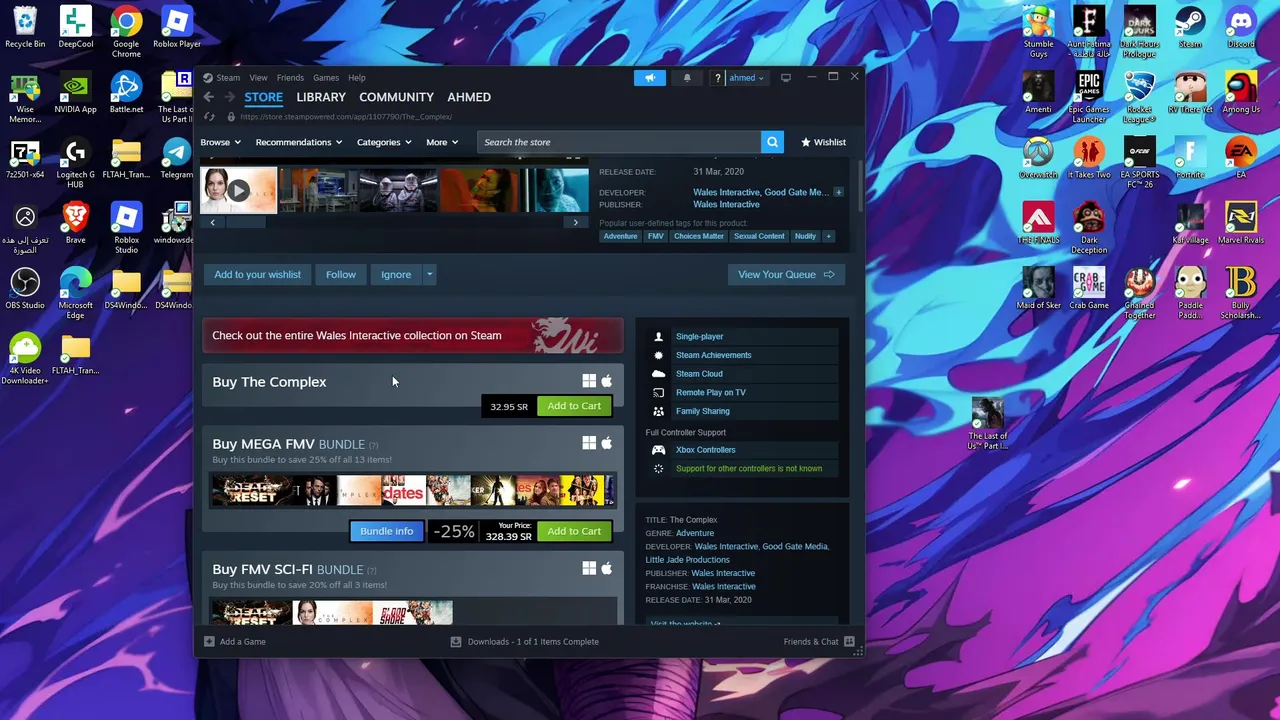Open Discord desktop shortcut
This screenshot has width=1280, height=720.
click(1241, 28)
